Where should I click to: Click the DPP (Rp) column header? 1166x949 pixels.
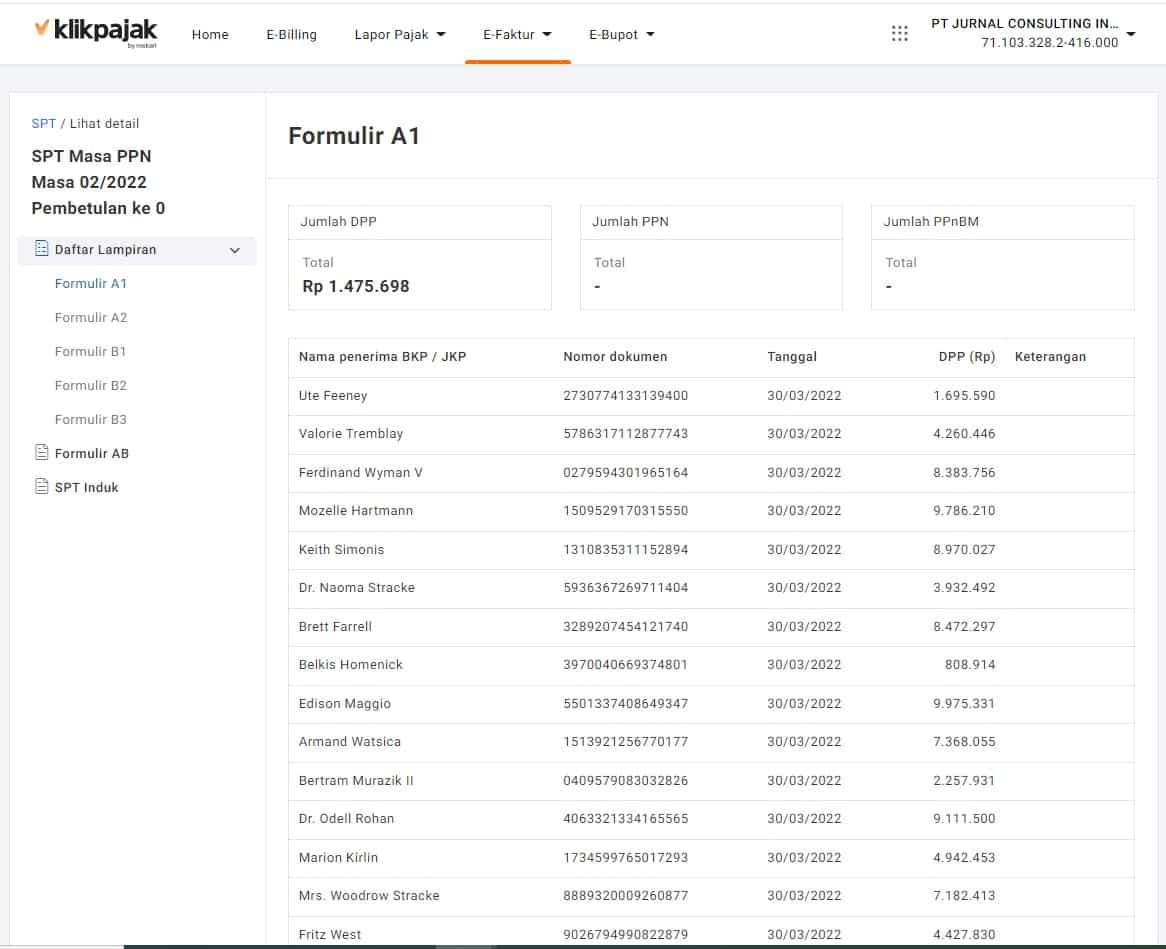click(966, 357)
